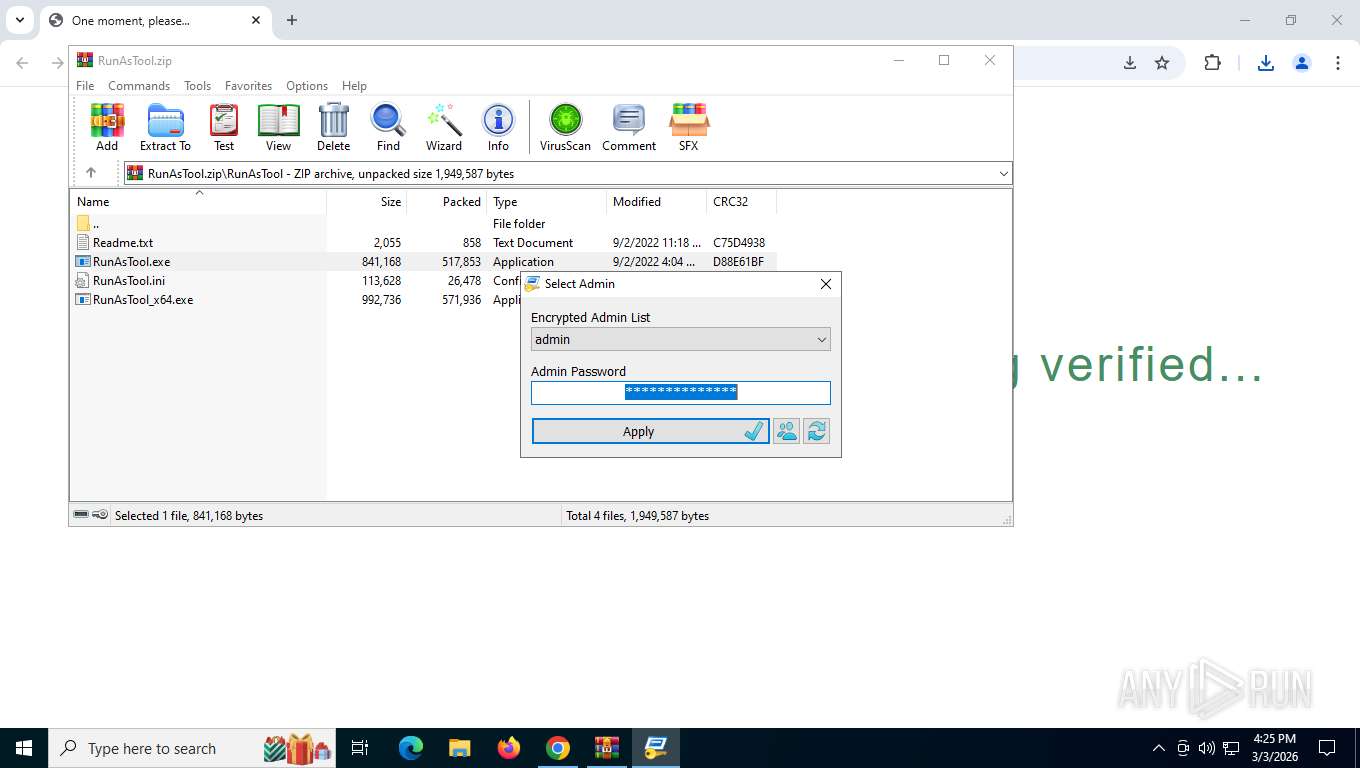Open a new Chrome tab
Screen dimensions: 1360x768
coord(292,20)
